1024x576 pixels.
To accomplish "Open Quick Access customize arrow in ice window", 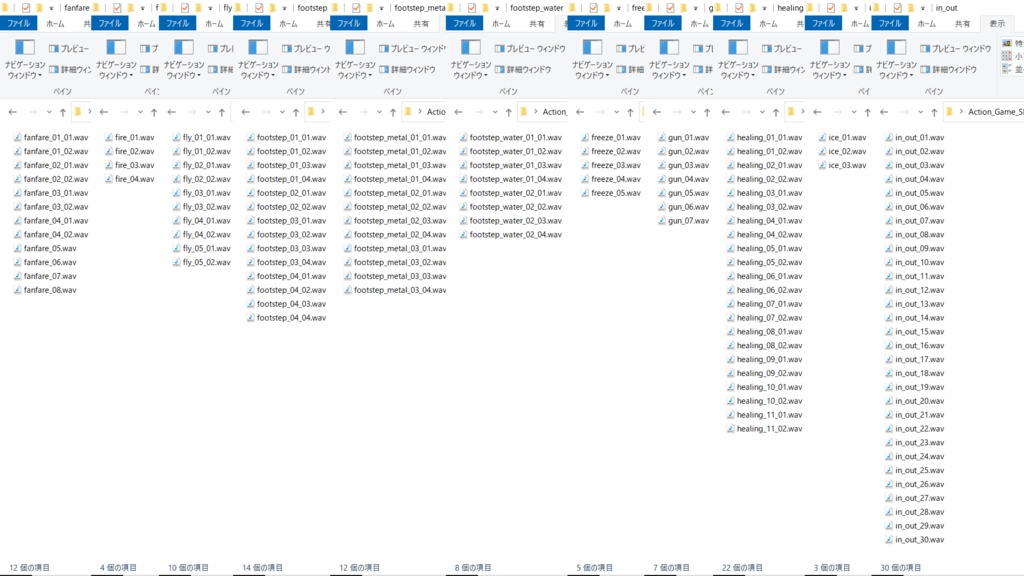I will coord(856,8).
